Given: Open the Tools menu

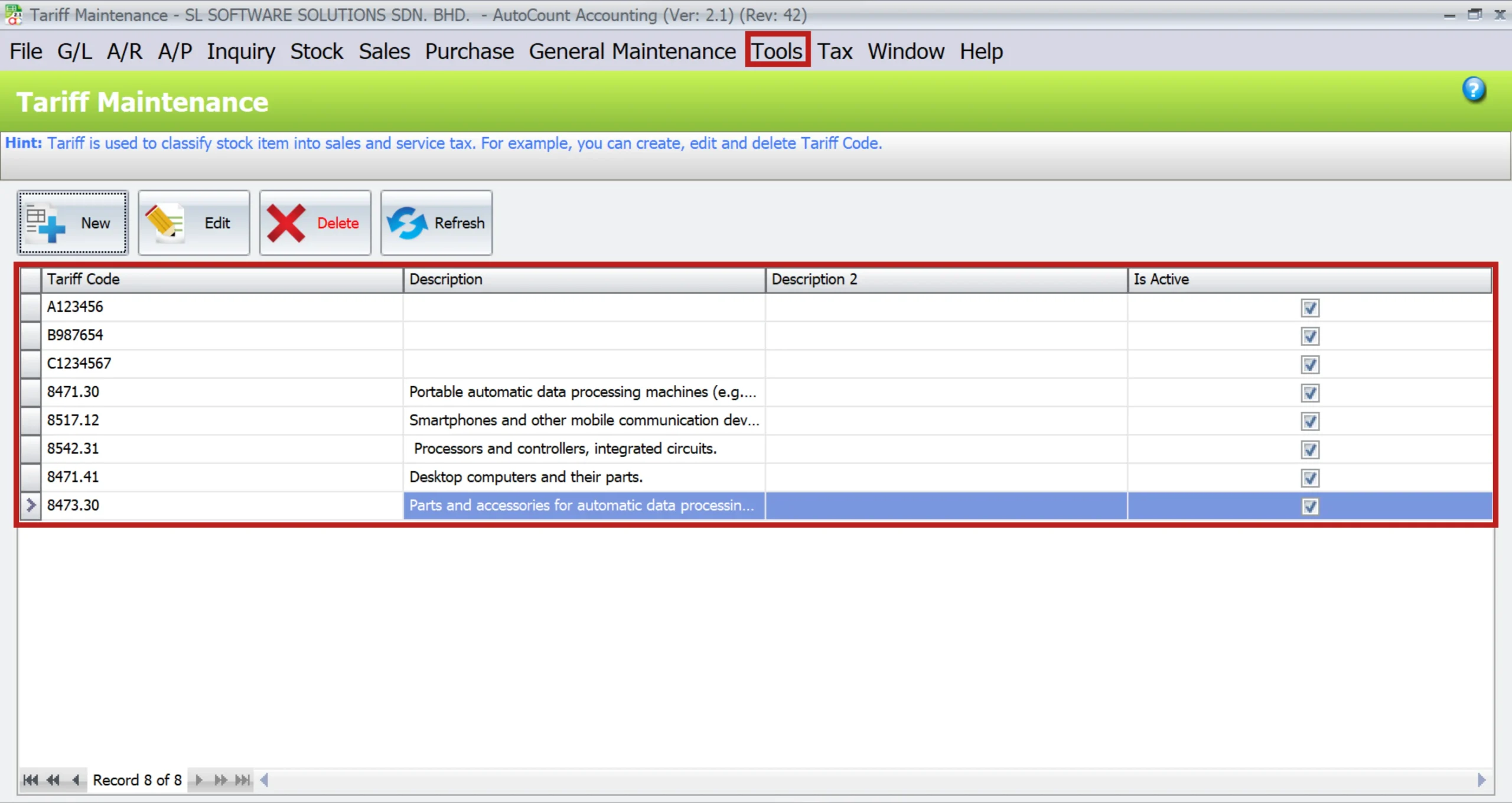Looking at the screenshot, I should click(777, 51).
